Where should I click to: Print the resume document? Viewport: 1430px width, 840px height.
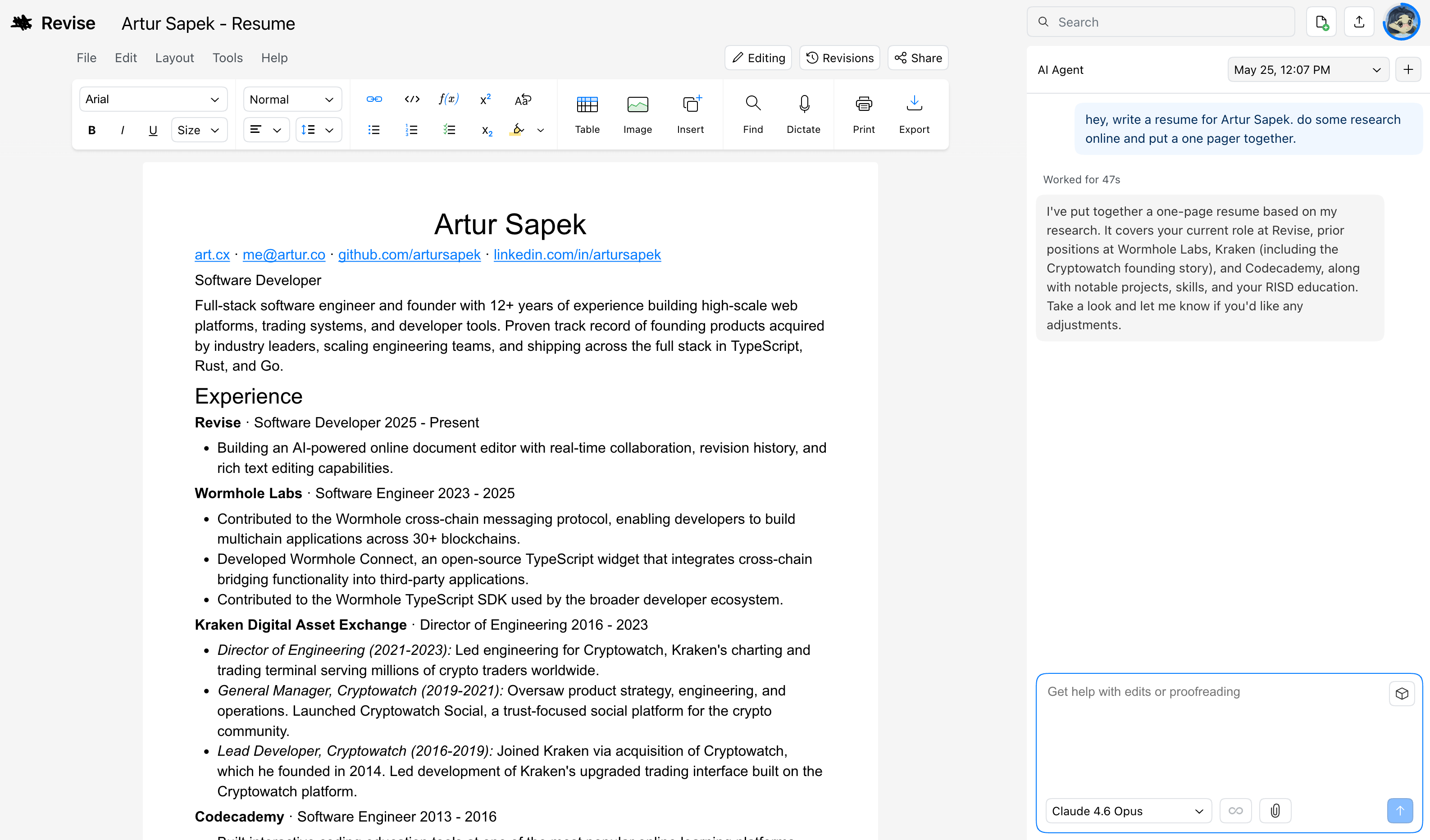coord(864,114)
